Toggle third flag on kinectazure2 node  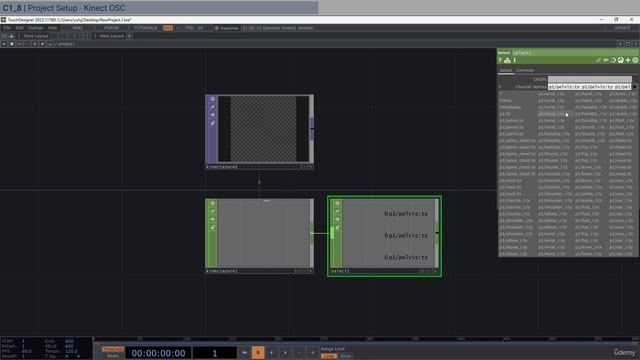(212, 115)
